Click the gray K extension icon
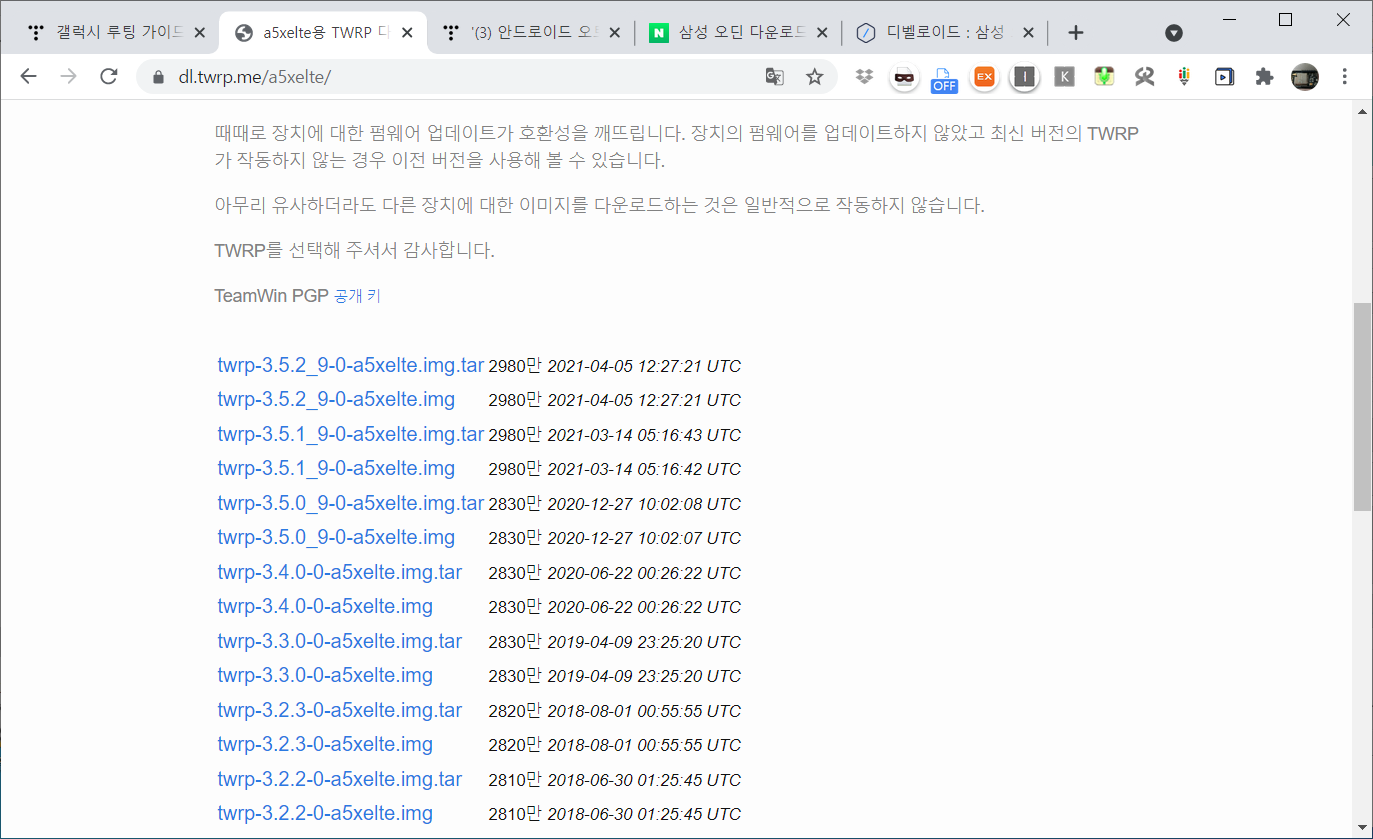Viewport: 1373px width, 839px height. coord(1064,76)
